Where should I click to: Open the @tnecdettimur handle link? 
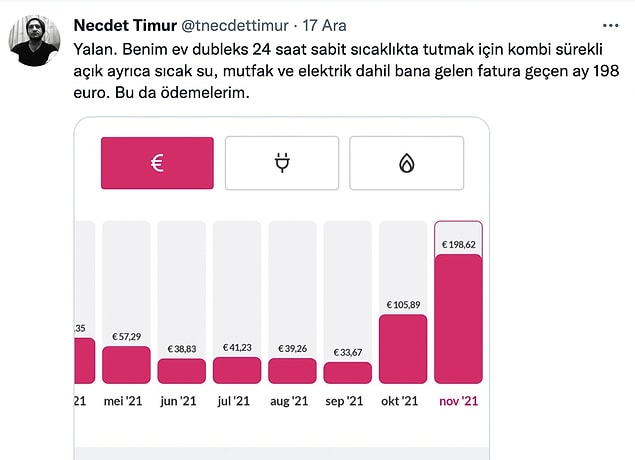(235, 26)
